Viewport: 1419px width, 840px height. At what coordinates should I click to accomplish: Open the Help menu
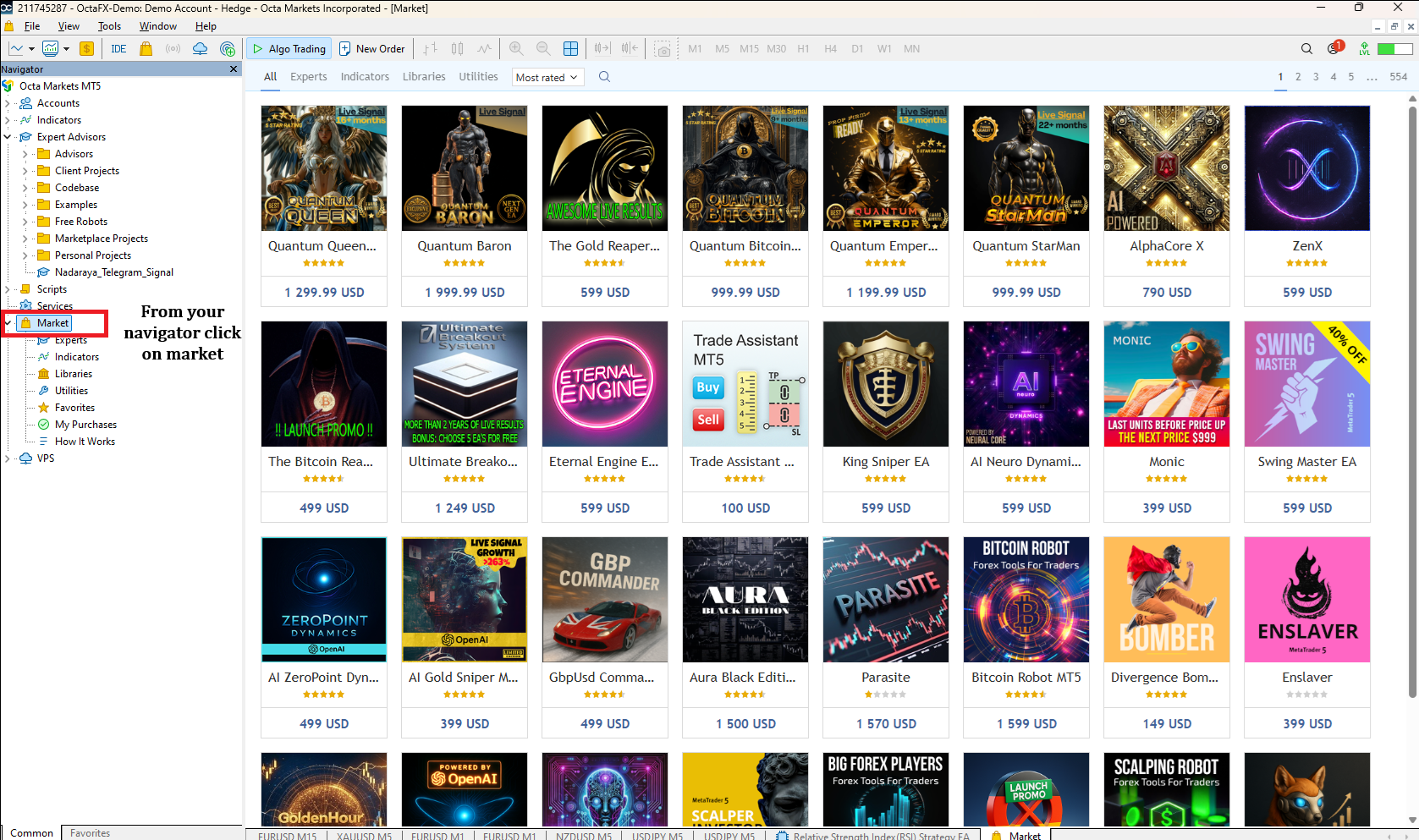tap(206, 26)
